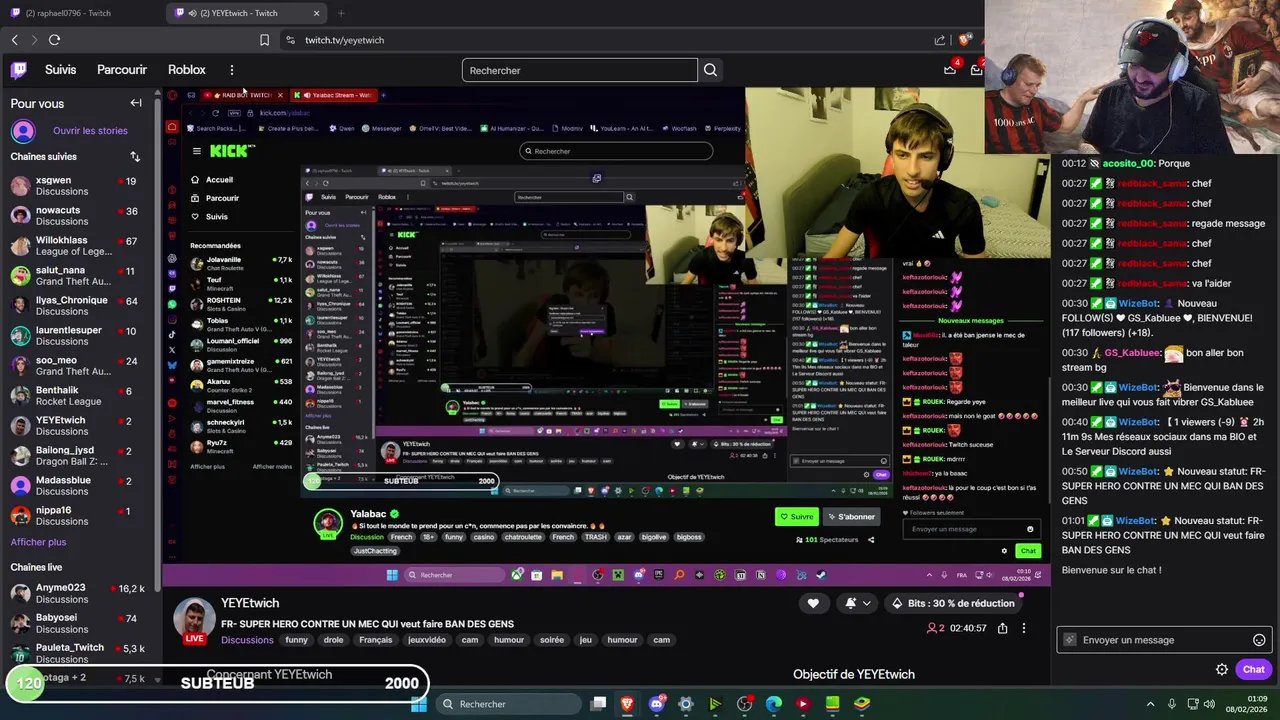The width and height of the screenshot is (1280, 720).
Task: Open the Windows Start button
Action: point(419,704)
